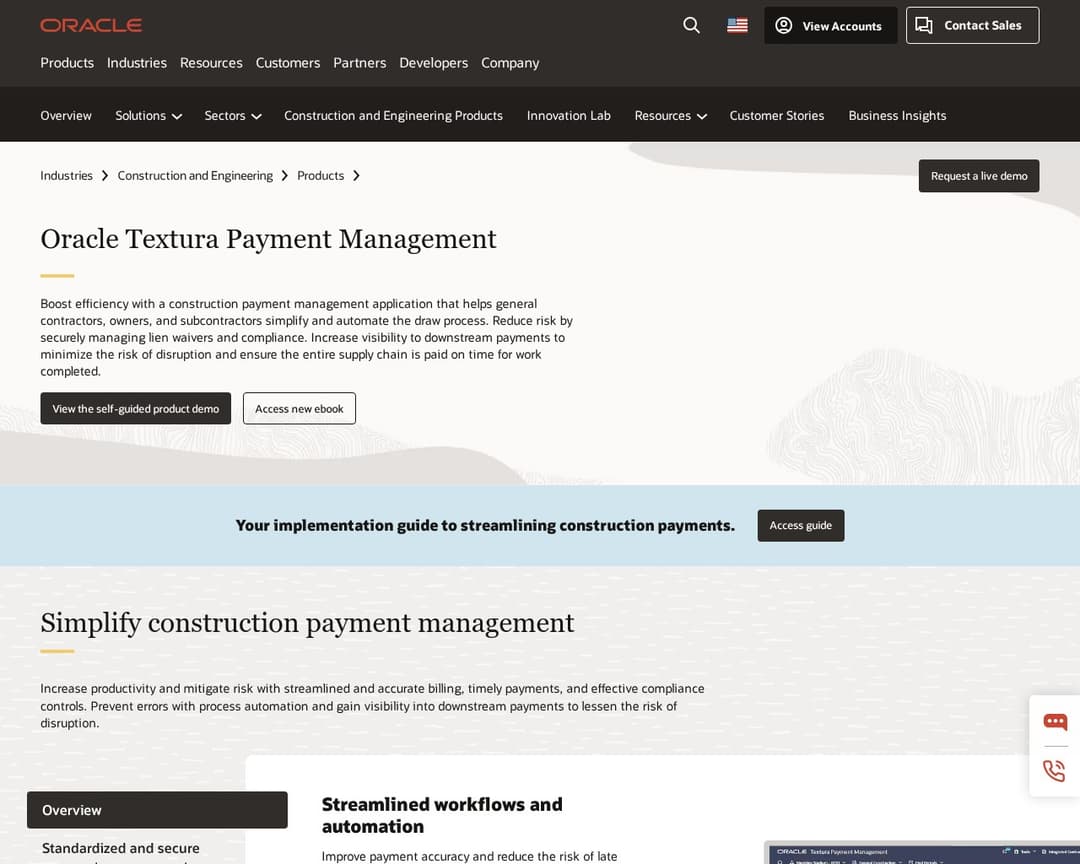1080x864 pixels.
Task: Open Construction and Engineering Products link
Action: tap(393, 116)
